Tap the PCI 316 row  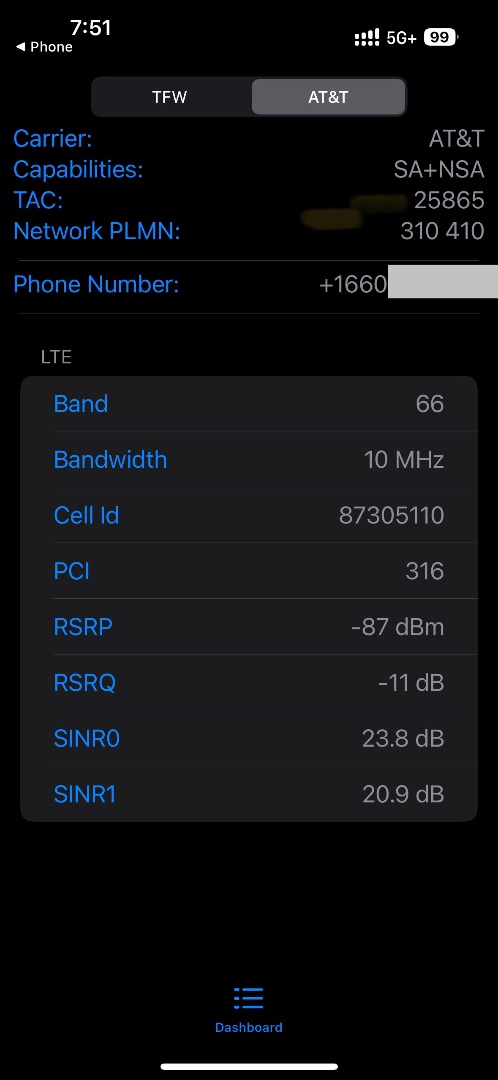[x=249, y=571]
